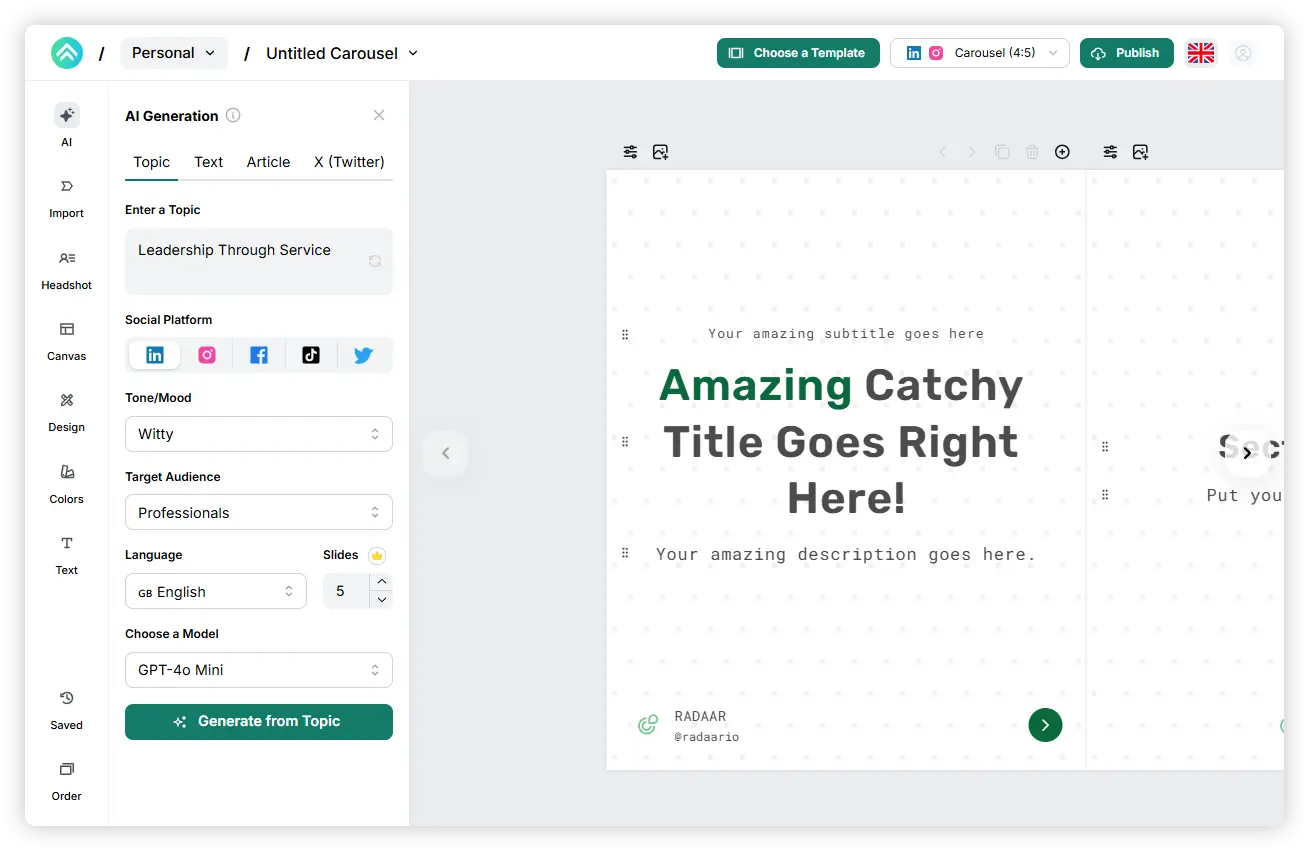Viewport: 1309px width, 851px height.
Task: Click the Generate from Topic button
Action: point(258,722)
